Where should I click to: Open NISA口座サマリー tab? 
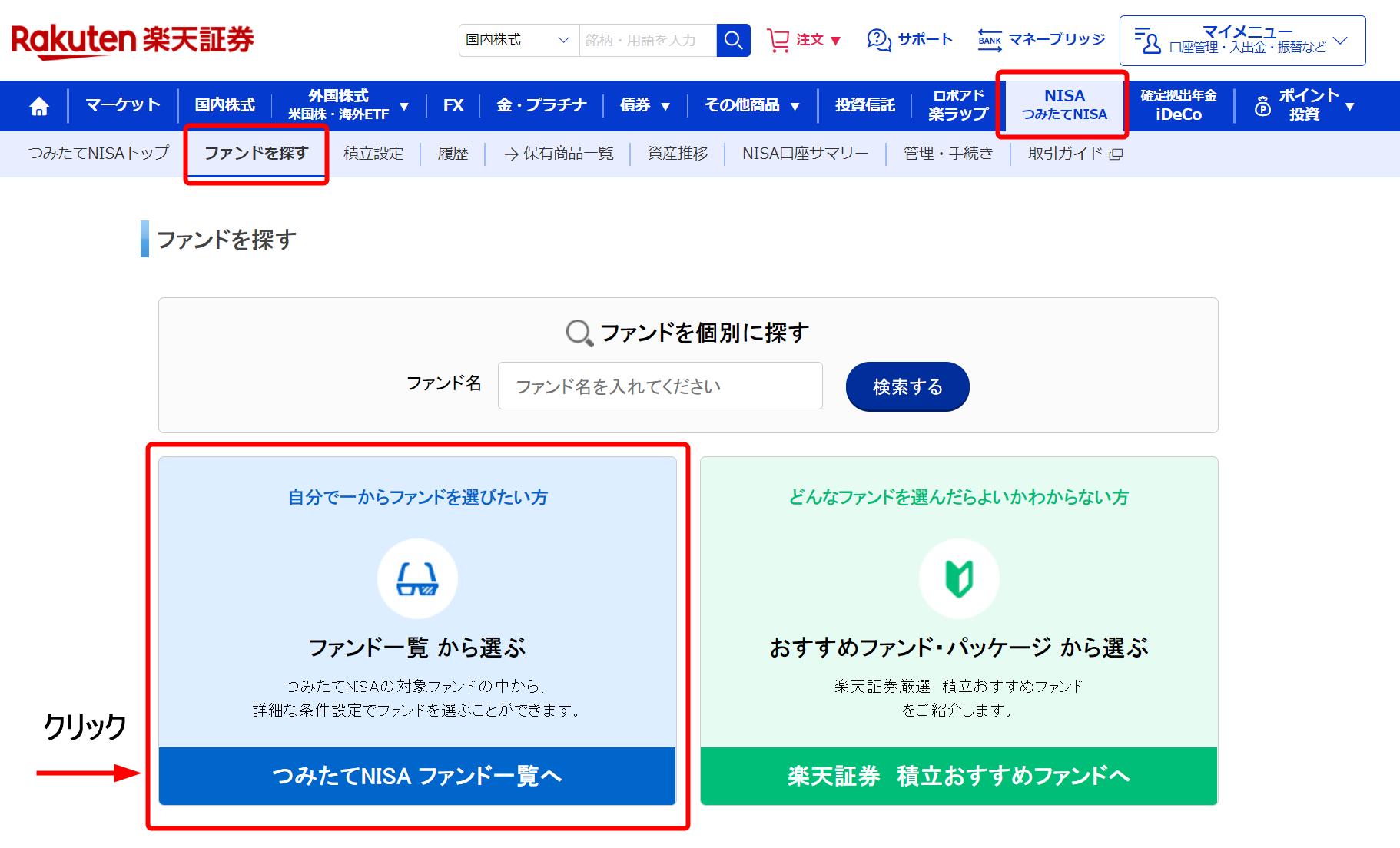[805, 154]
